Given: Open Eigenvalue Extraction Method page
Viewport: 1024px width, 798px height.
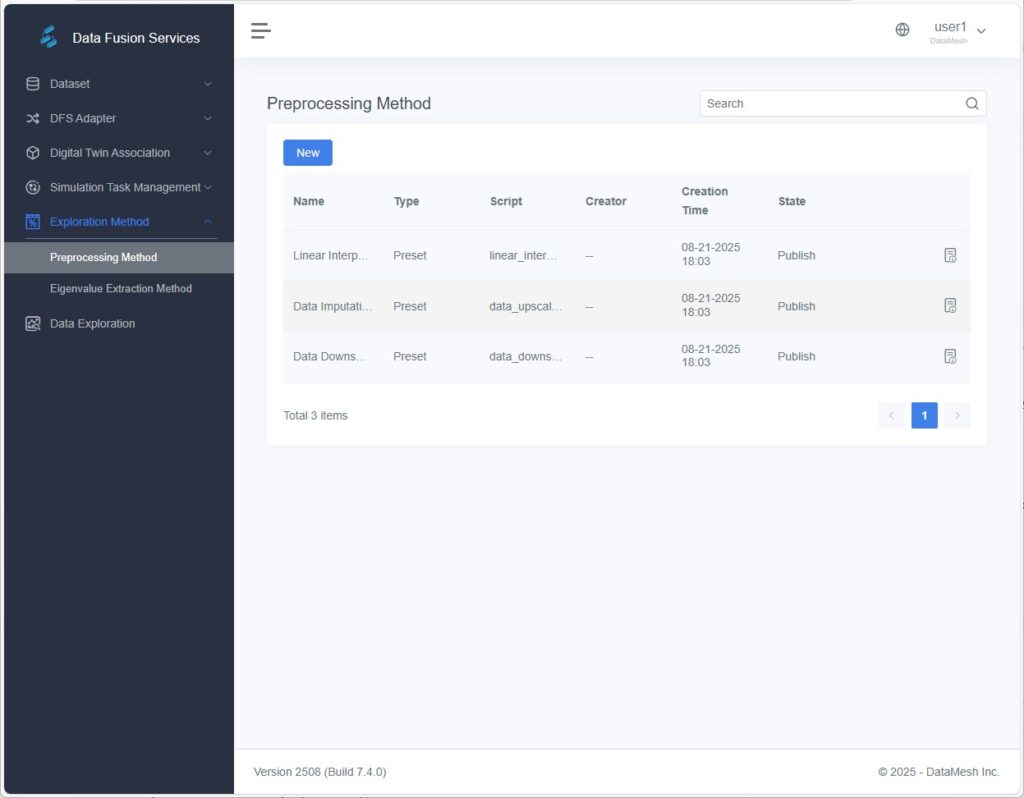Looking at the screenshot, I should click(x=120, y=288).
